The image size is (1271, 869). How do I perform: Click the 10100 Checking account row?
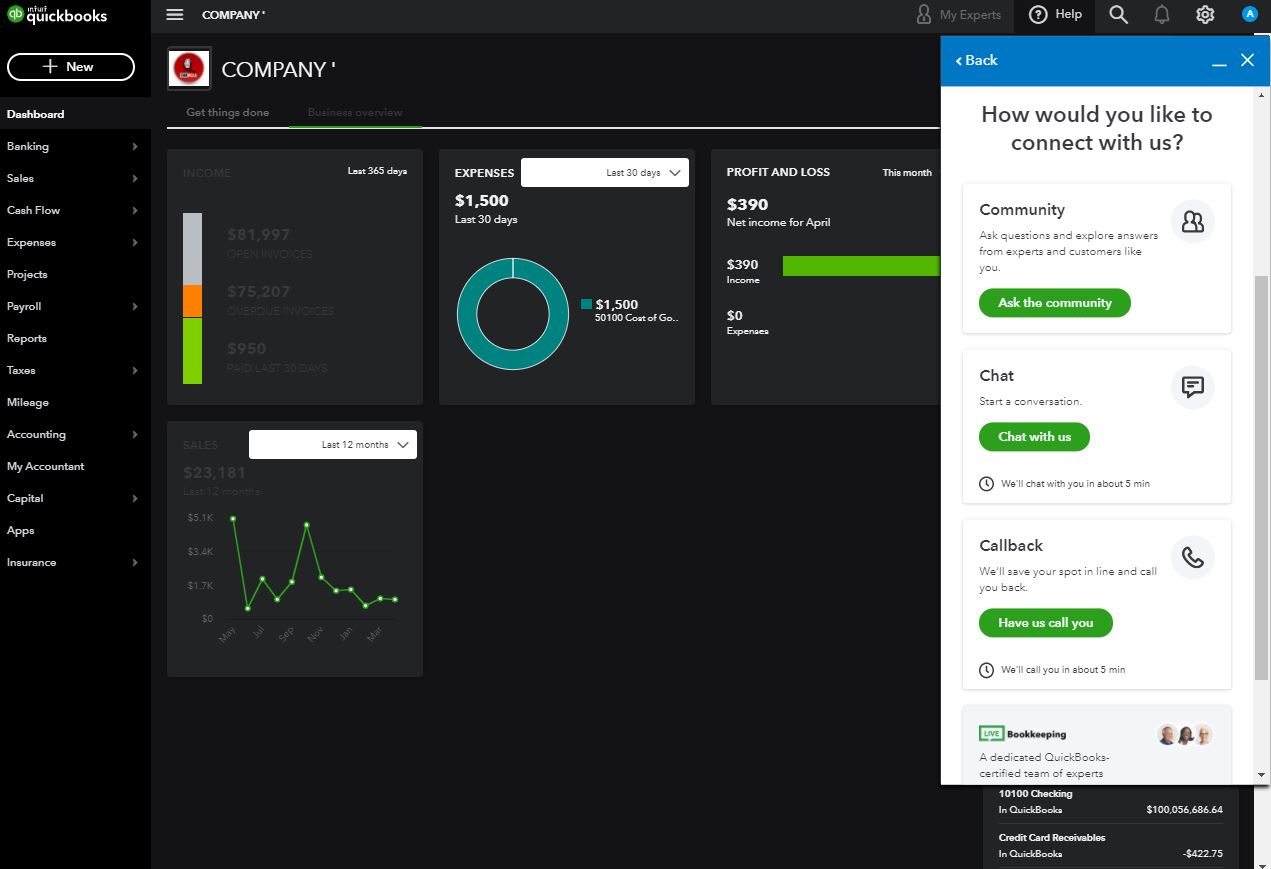click(1110, 802)
